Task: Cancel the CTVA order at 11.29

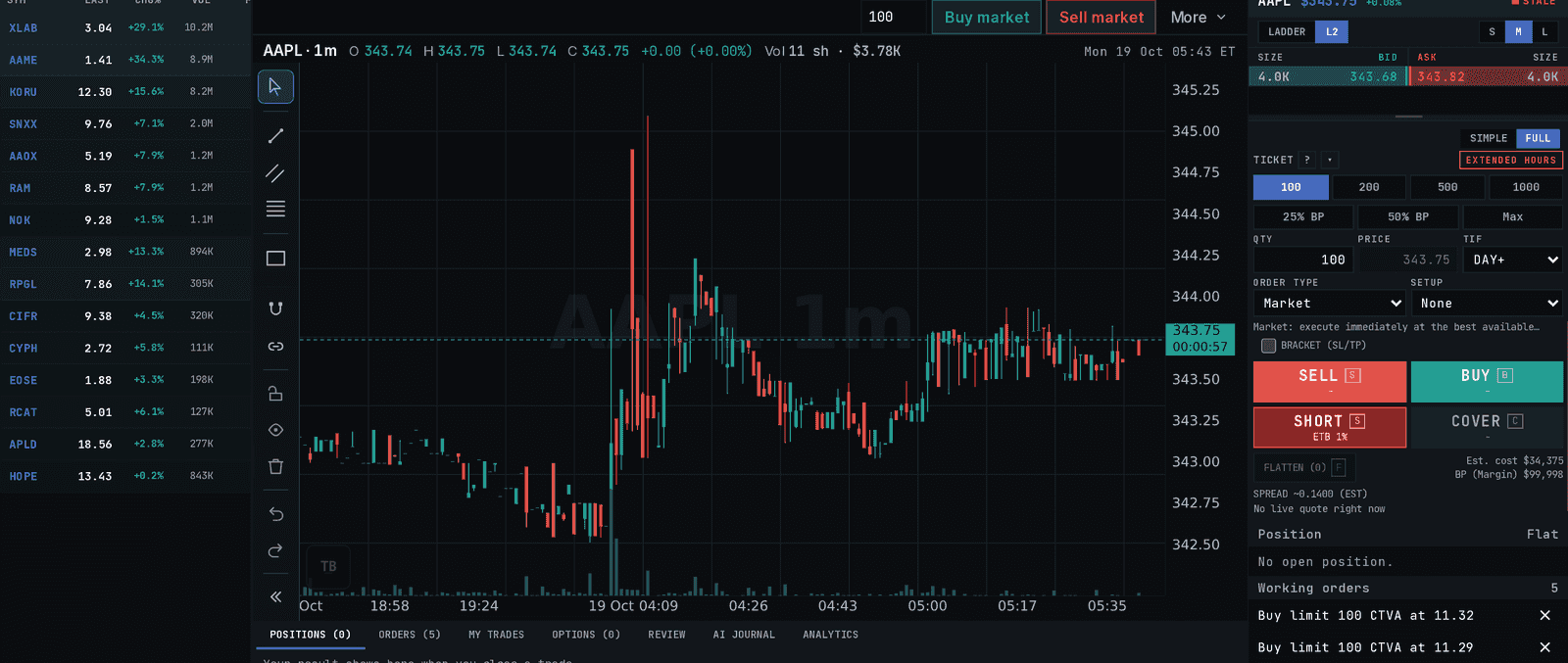Action: click(x=1544, y=647)
